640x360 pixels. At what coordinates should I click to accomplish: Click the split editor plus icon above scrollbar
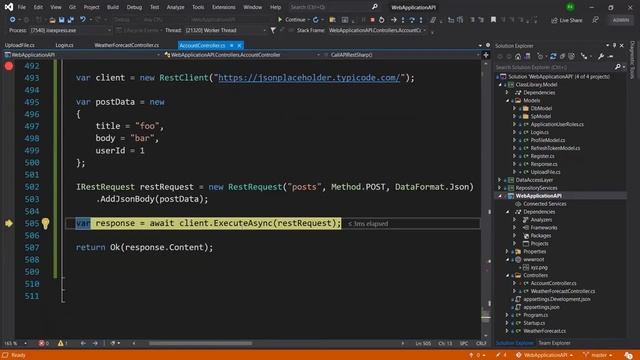click(486, 55)
